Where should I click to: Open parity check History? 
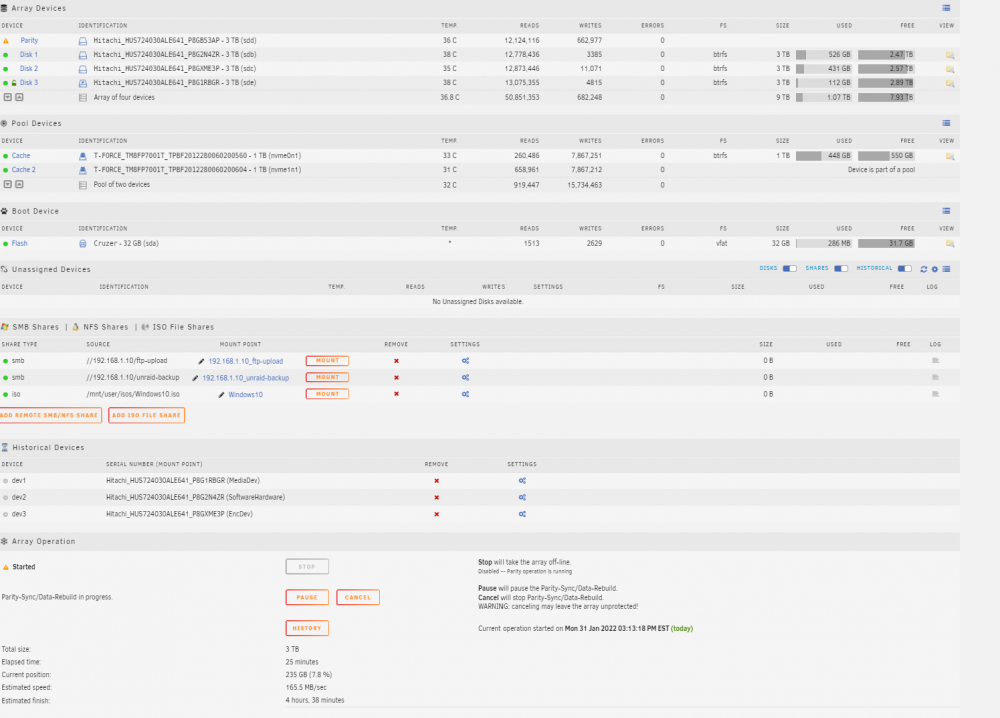[x=307, y=628]
